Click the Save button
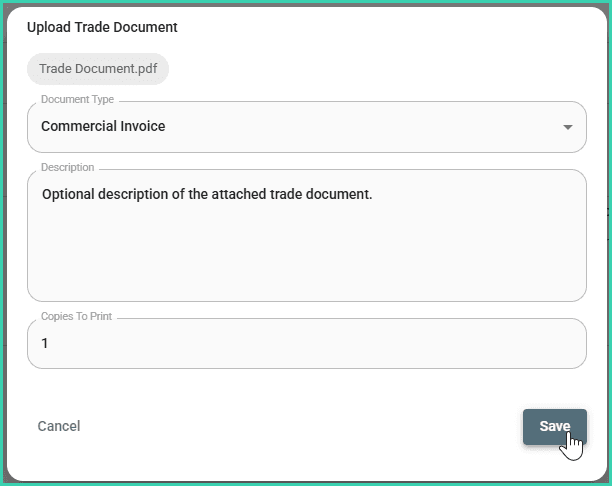The image size is (612, 486). coord(554,426)
